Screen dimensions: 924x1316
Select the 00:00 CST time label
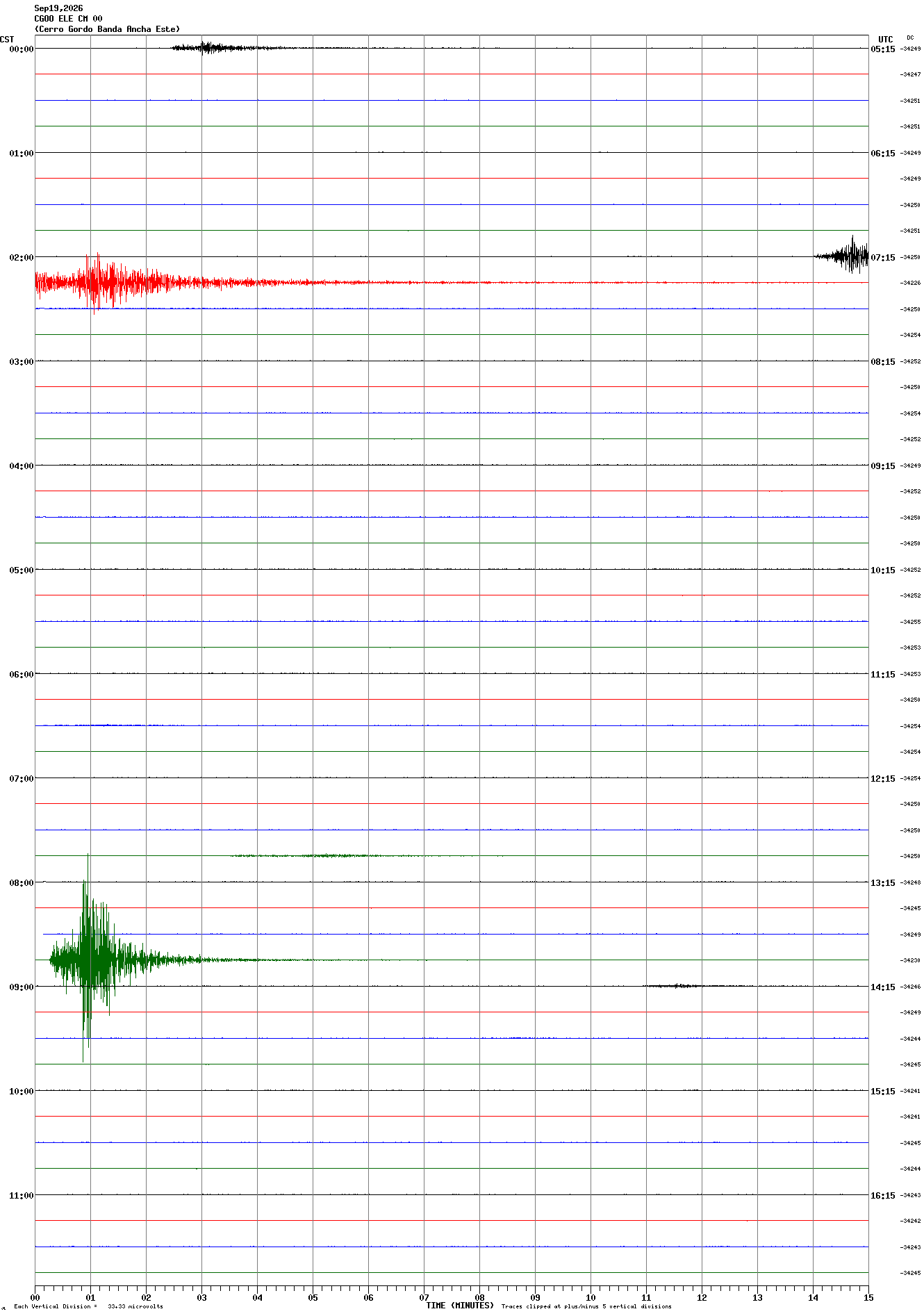pyautogui.click(x=21, y=49)
